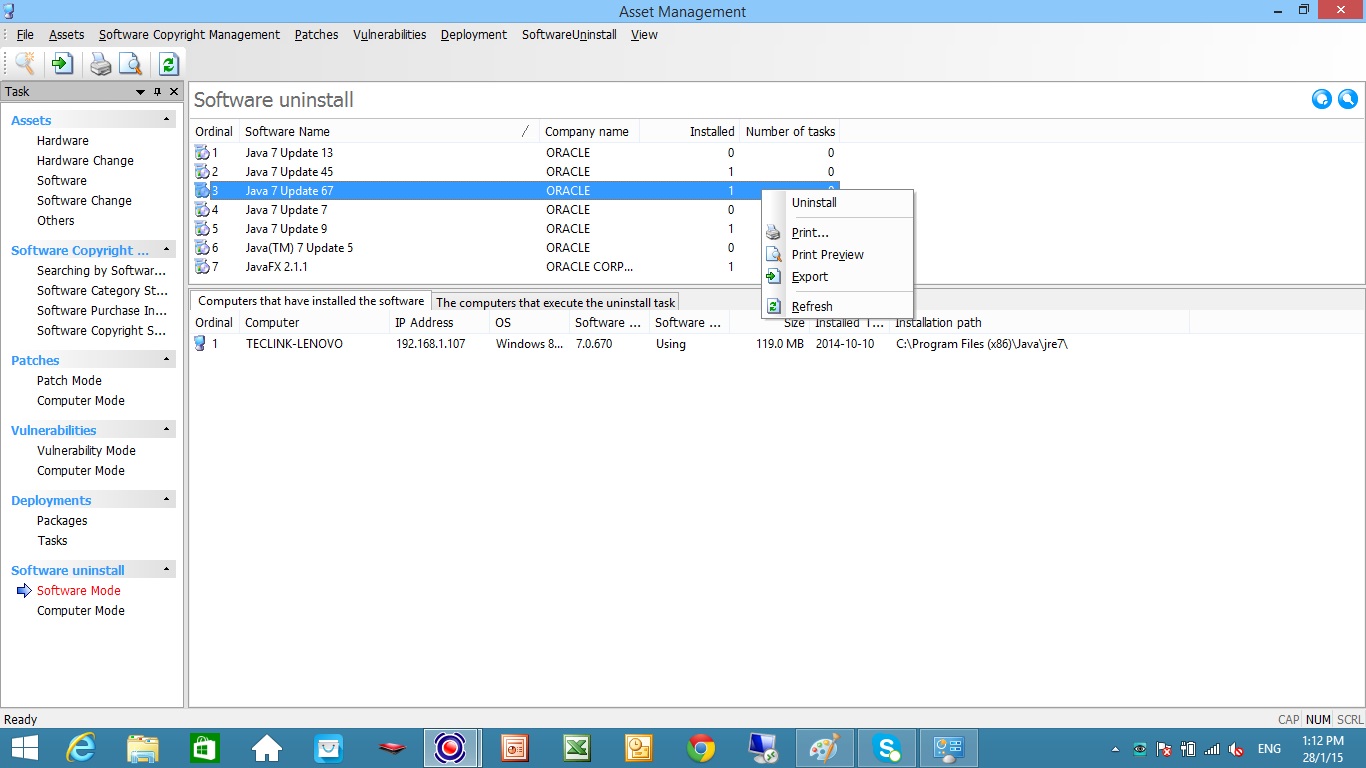This screenshot has width=1366, height=768.
Task: Choose Uninstall from the context menu
Action: pos(838,202)
